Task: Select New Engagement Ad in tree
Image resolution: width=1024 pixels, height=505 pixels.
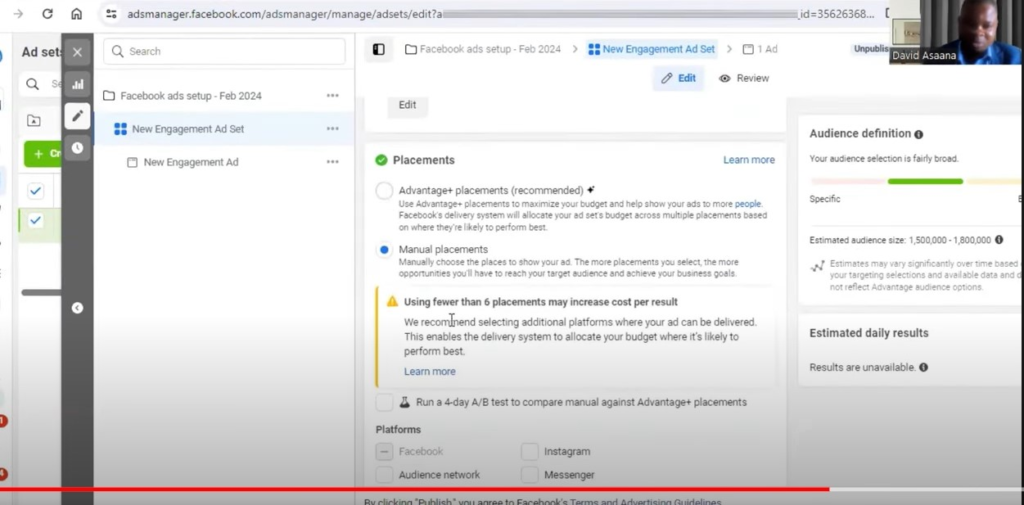Action: click(191, 162)
